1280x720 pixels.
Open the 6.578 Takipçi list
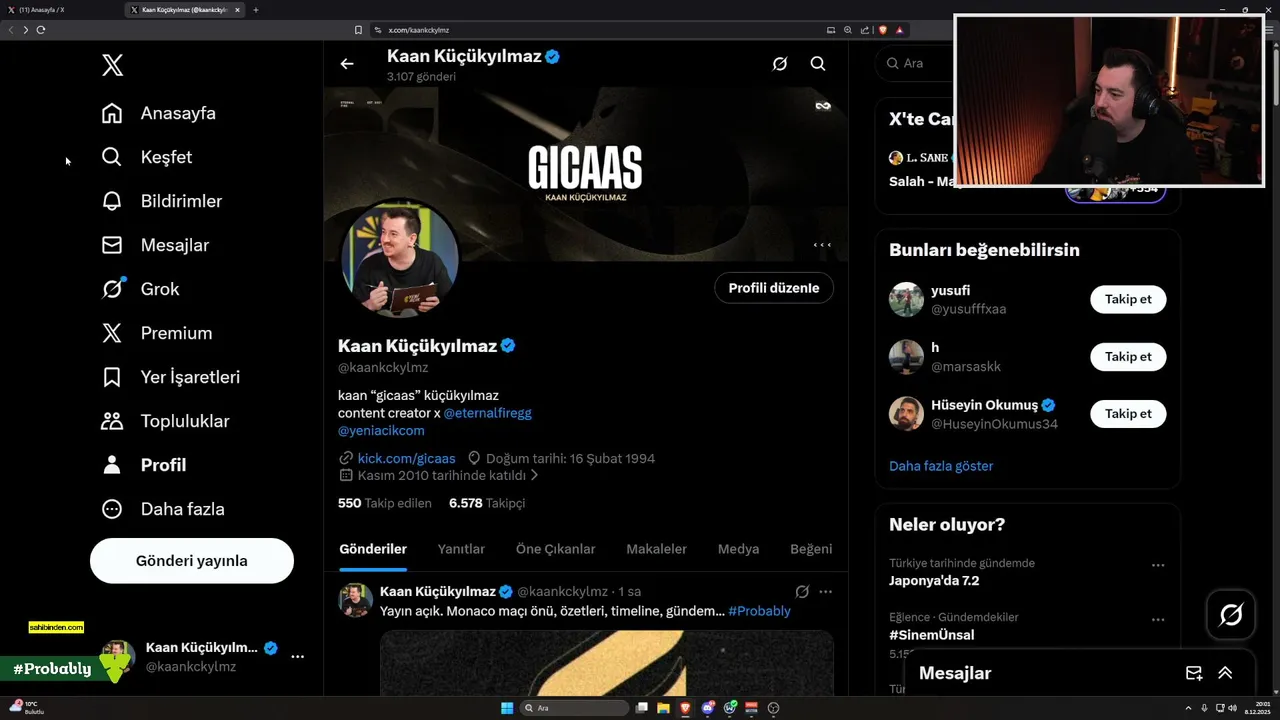[x=487, y=503]
